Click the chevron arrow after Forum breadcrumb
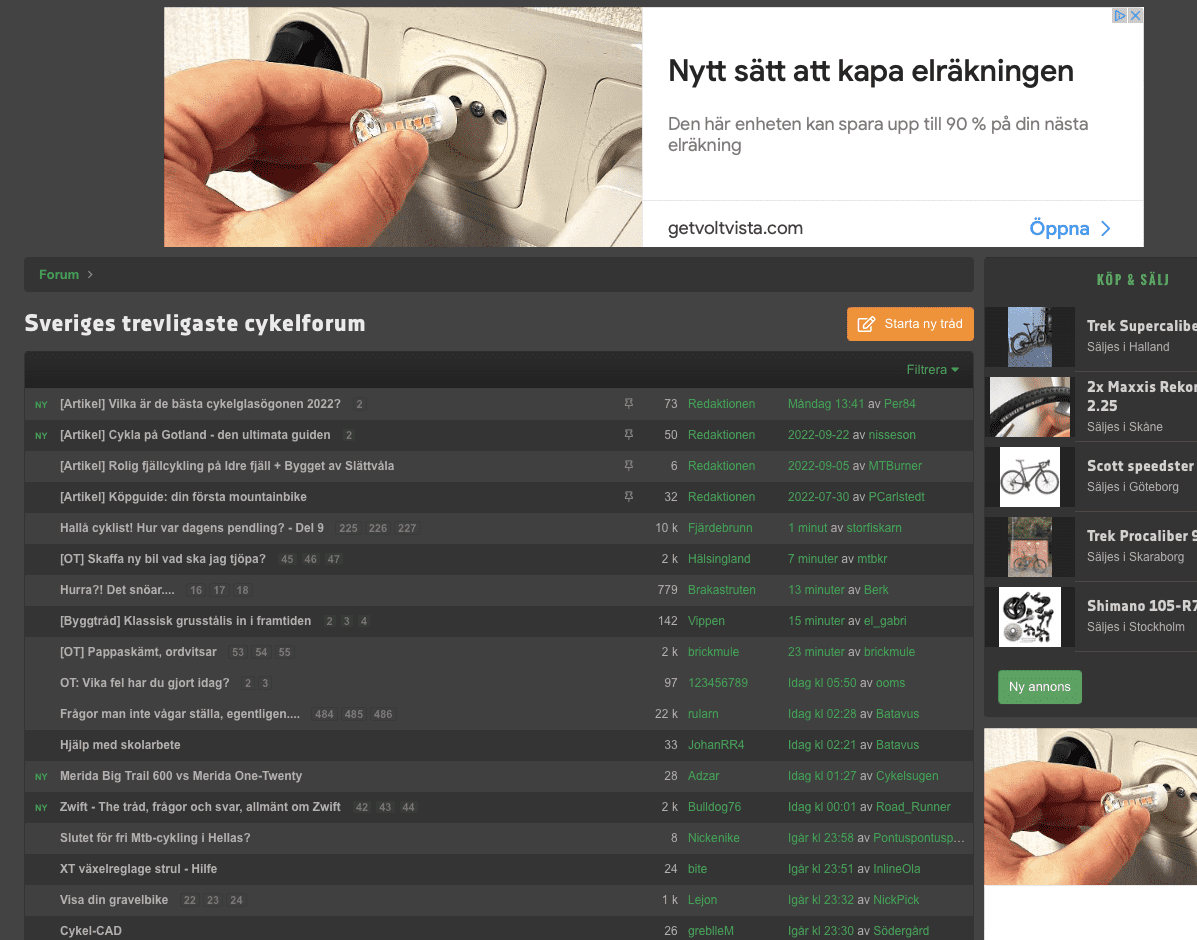1197x940 pixels. pos(90,275)
